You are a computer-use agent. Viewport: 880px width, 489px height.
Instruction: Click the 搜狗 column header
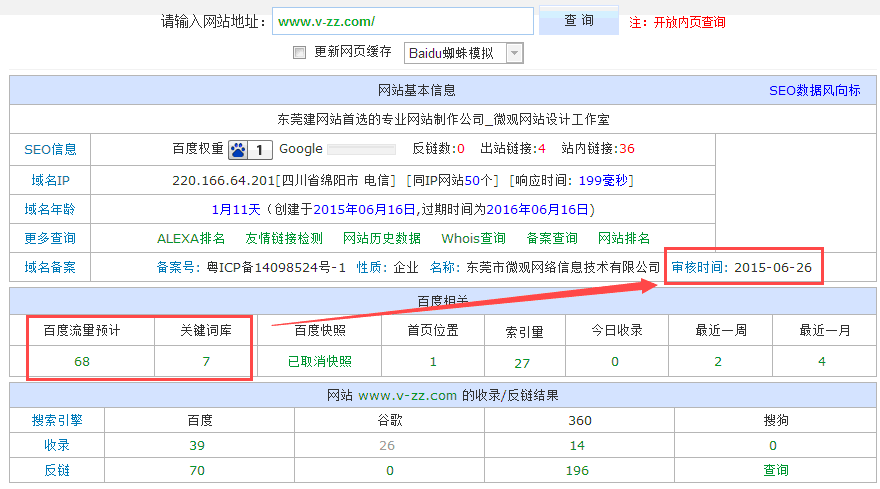[776, 421]
